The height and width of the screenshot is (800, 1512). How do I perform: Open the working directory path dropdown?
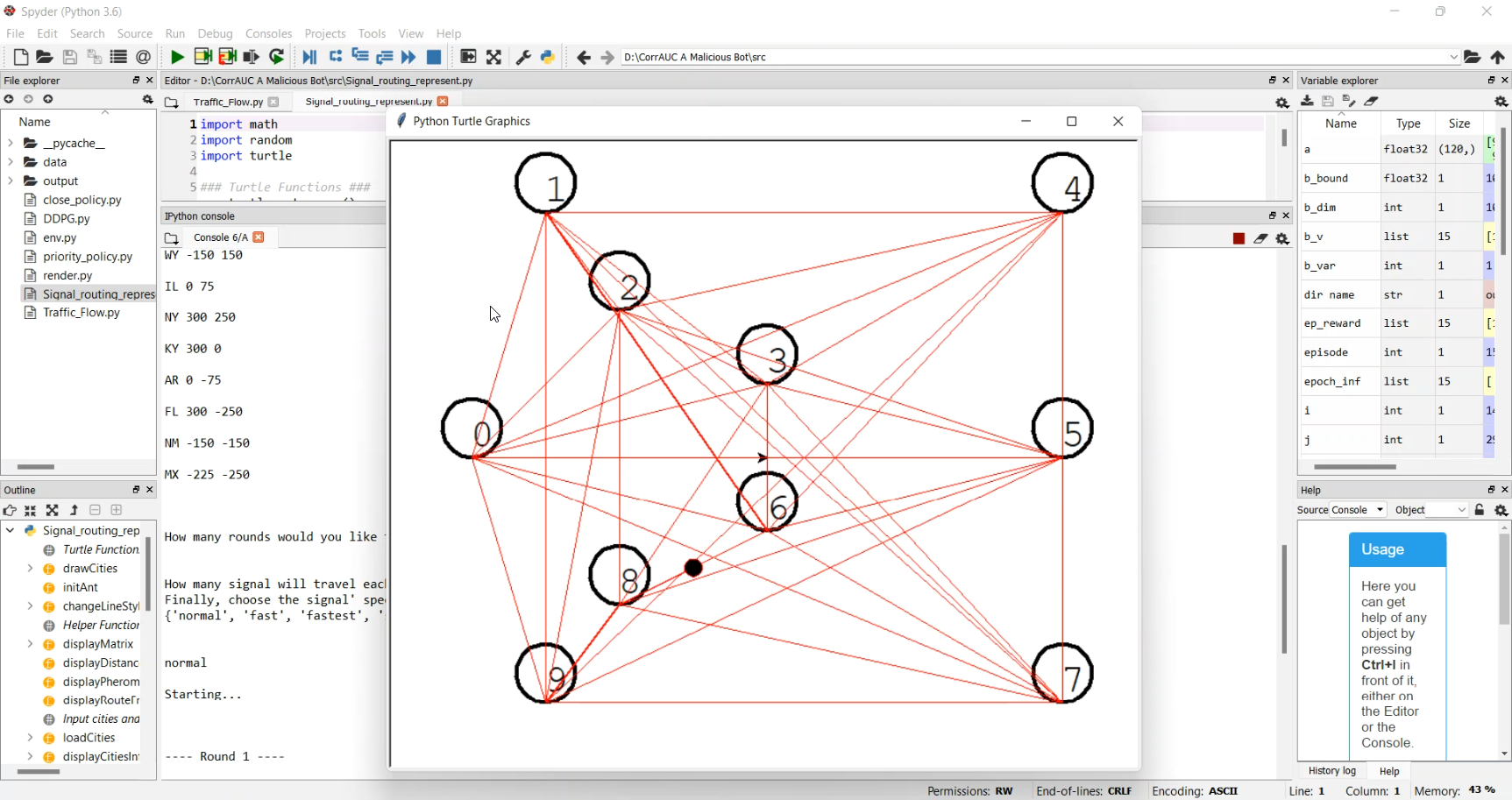1453,57
